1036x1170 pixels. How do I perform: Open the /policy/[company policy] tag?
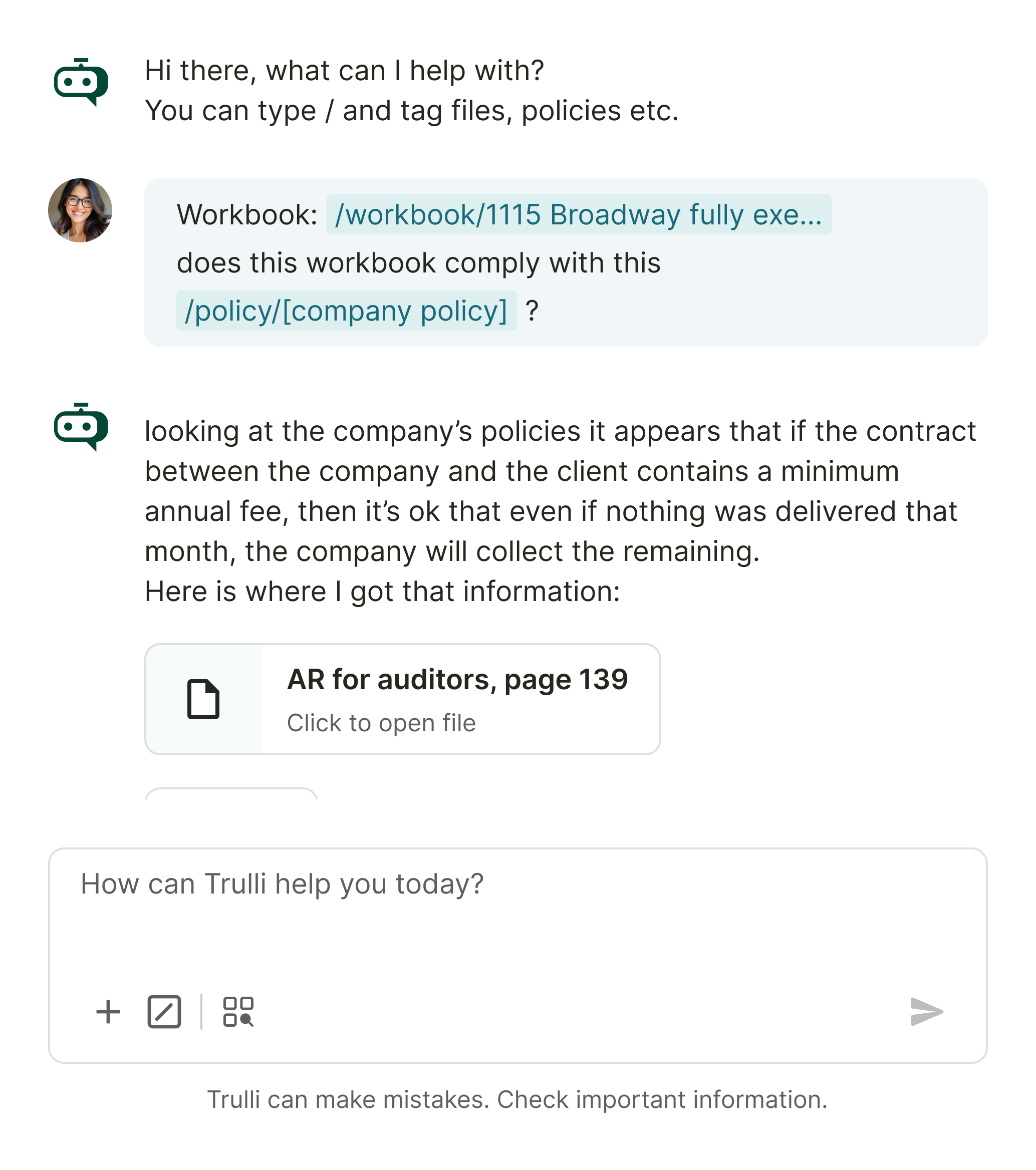tap(346, 311)
